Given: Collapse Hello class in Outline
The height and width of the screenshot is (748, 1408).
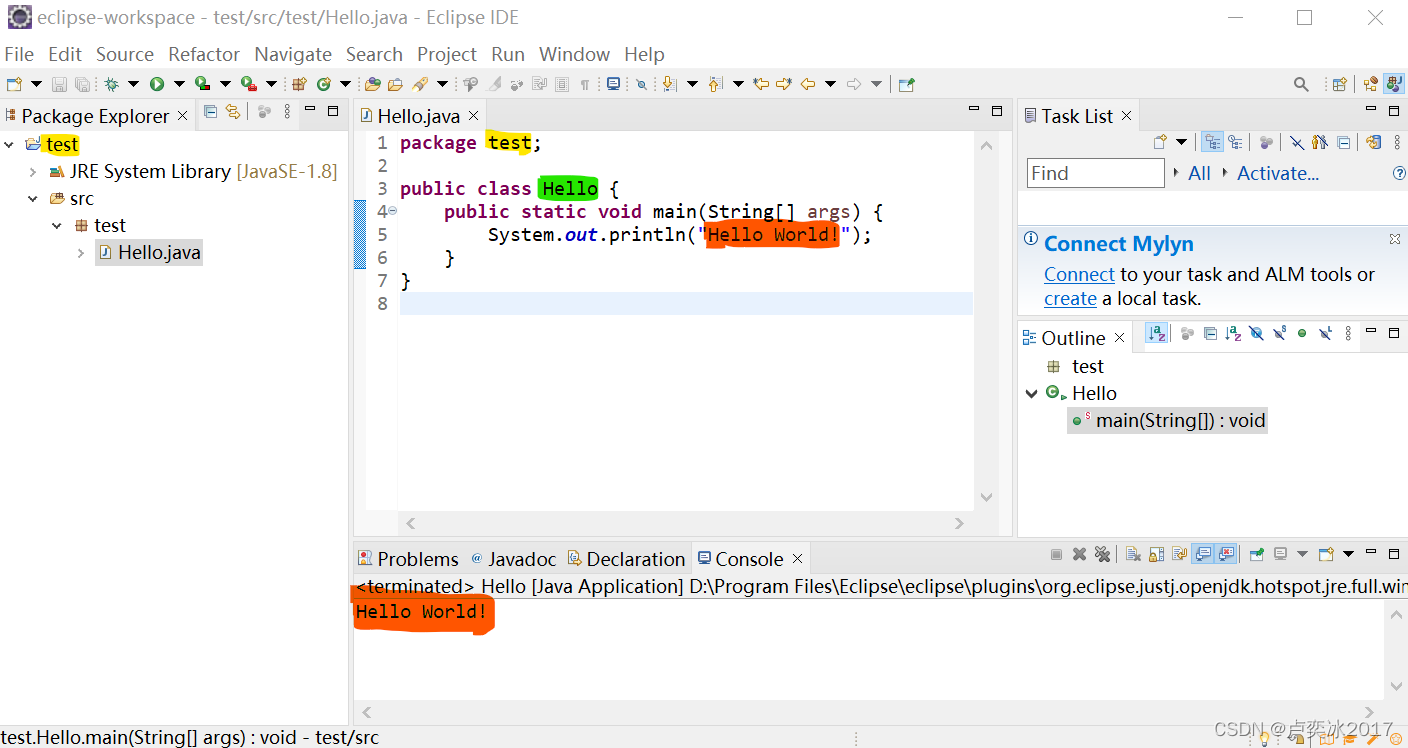Looking at the screenshot, I should pos(1031,394).
